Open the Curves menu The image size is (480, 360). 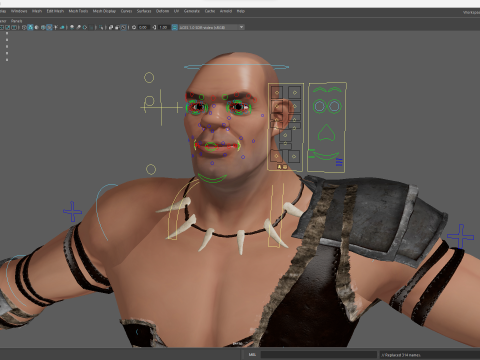pos(126,11)
